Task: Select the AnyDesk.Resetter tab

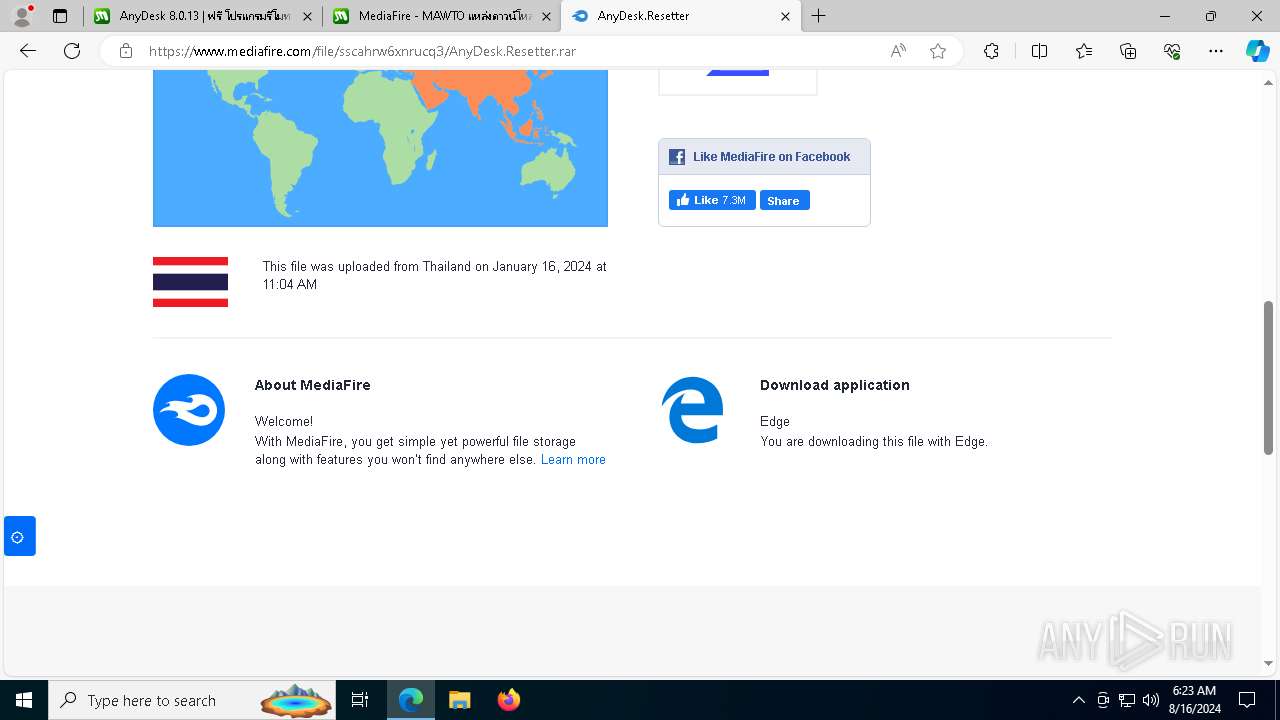Action: (681, 16)
